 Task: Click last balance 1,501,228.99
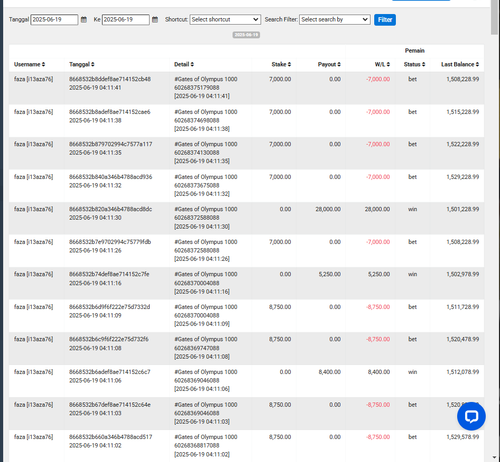(x=463, y=209)
